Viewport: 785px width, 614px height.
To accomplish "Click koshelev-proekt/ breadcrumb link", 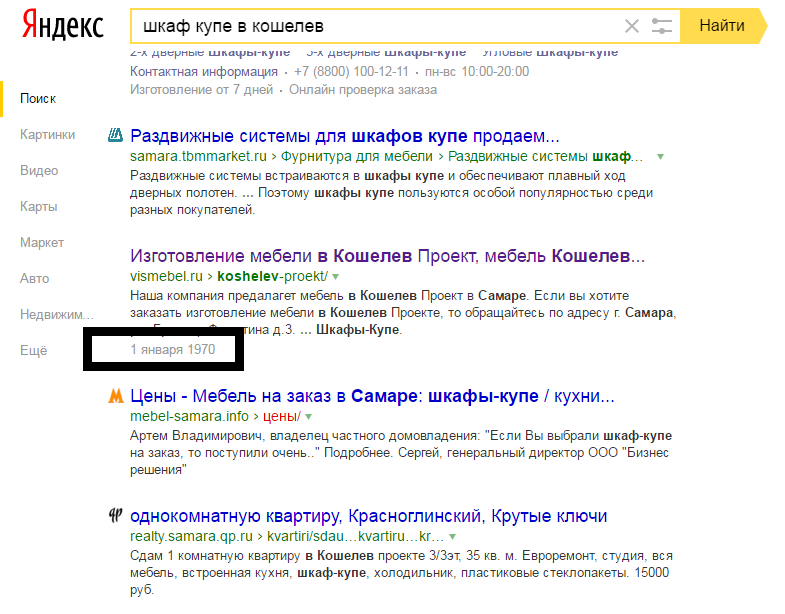I will point(272,276).
